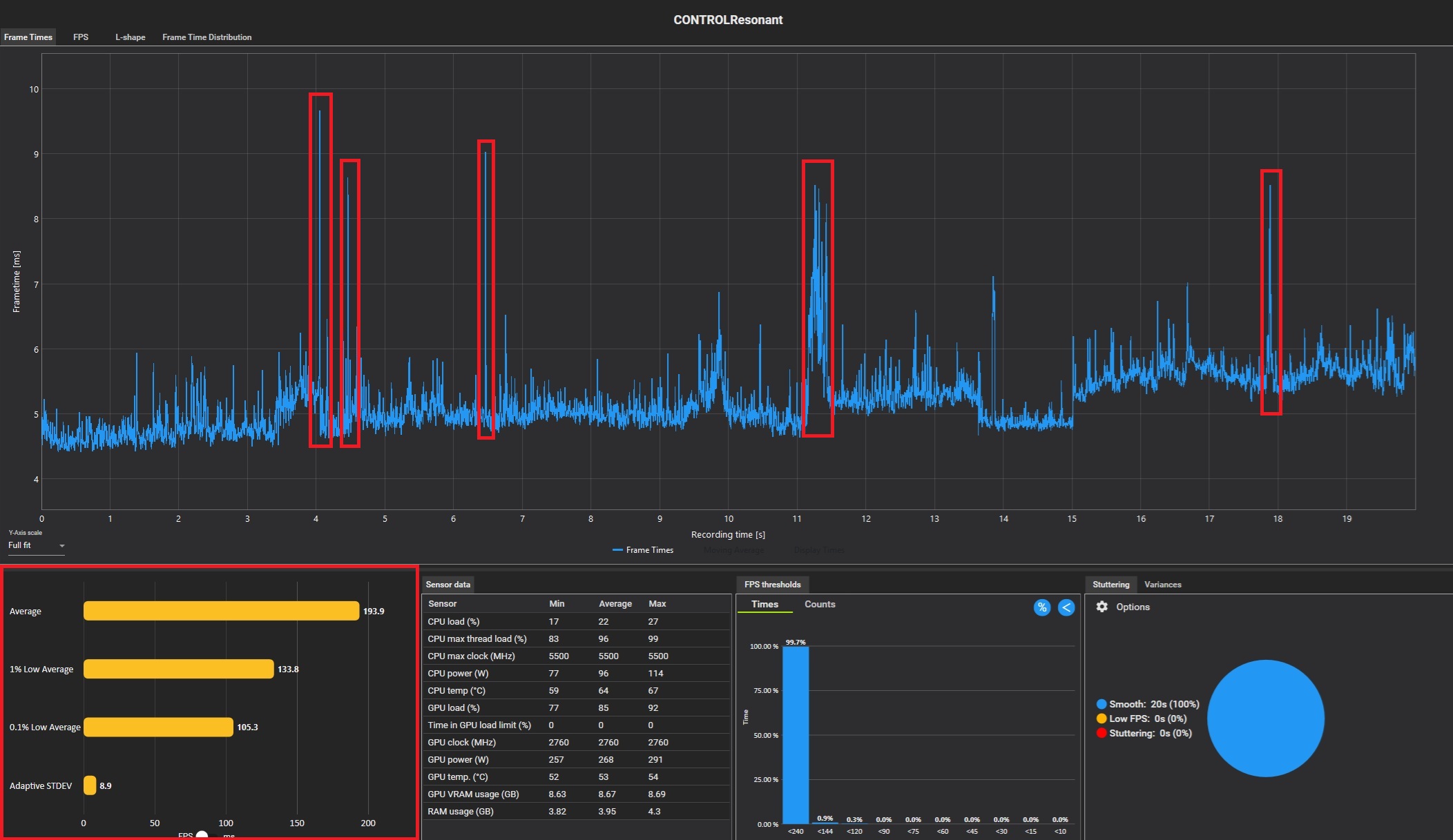Select the FPS thresholds tab

(x=772, y=585)
